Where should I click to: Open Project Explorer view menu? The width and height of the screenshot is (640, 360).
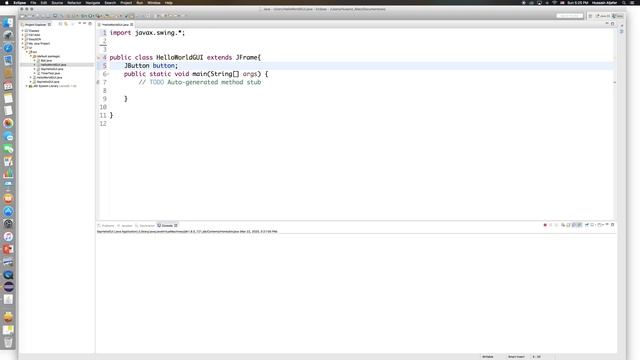[80, 24]
